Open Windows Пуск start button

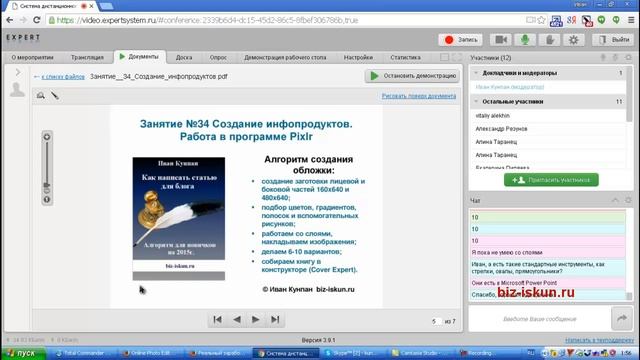[x=23, y=353]
